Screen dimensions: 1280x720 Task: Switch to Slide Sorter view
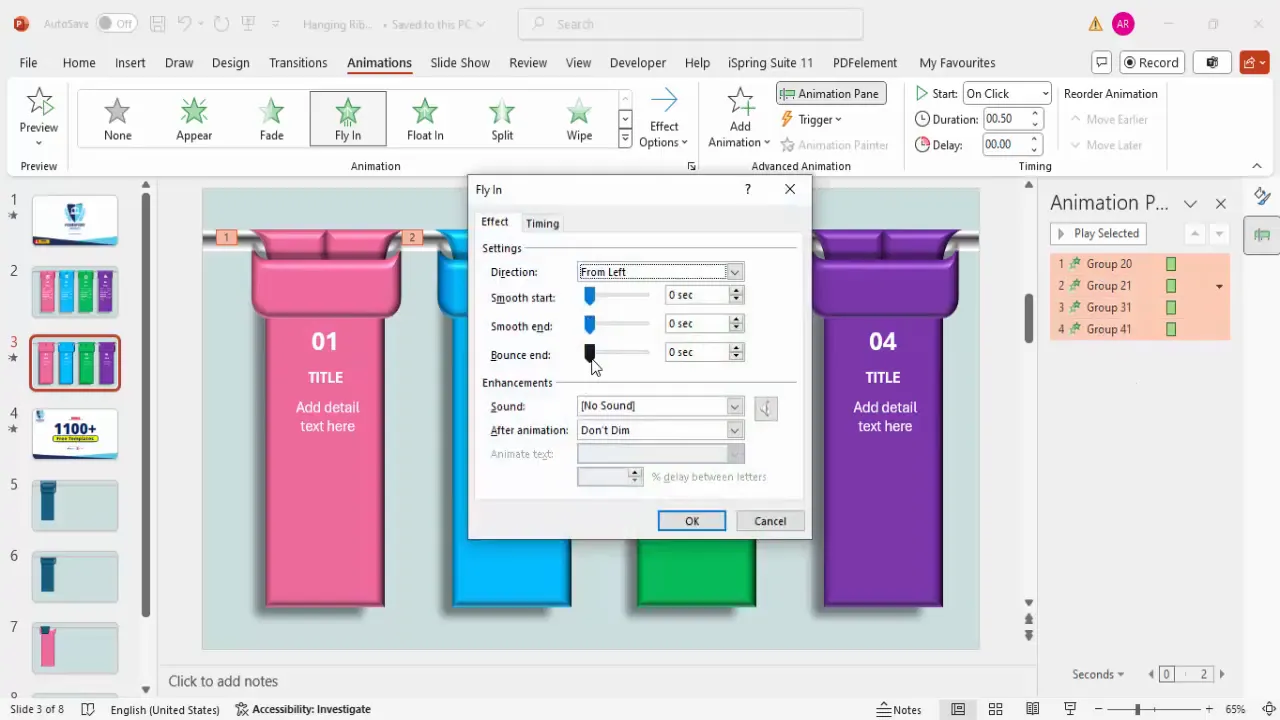point(995,709)
